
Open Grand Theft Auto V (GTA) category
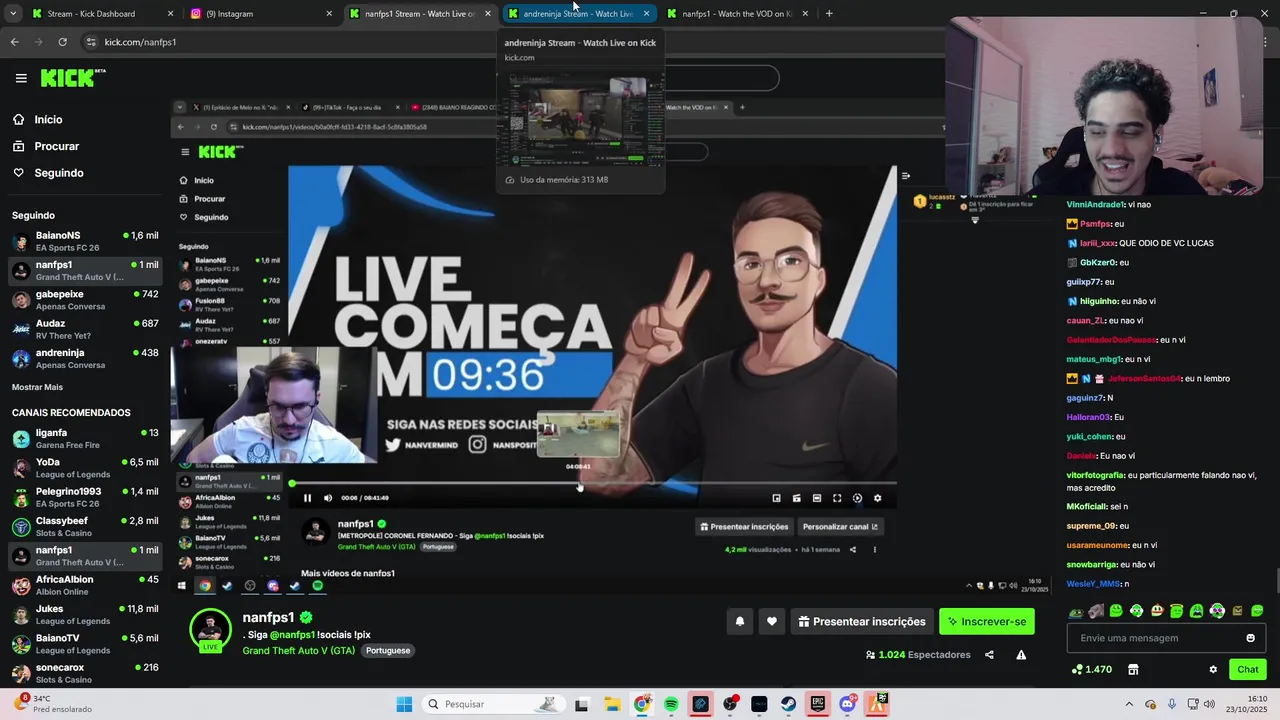(299, 650)
